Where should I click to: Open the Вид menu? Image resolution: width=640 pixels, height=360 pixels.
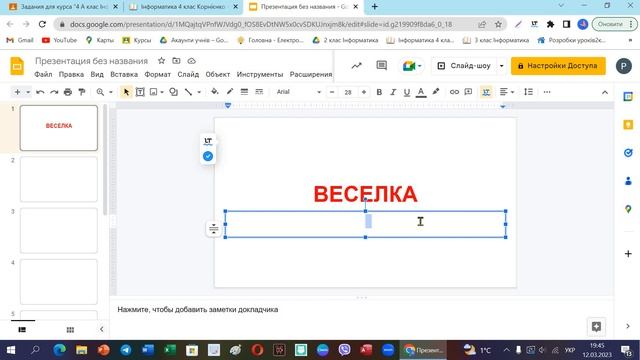coord(97,74)
